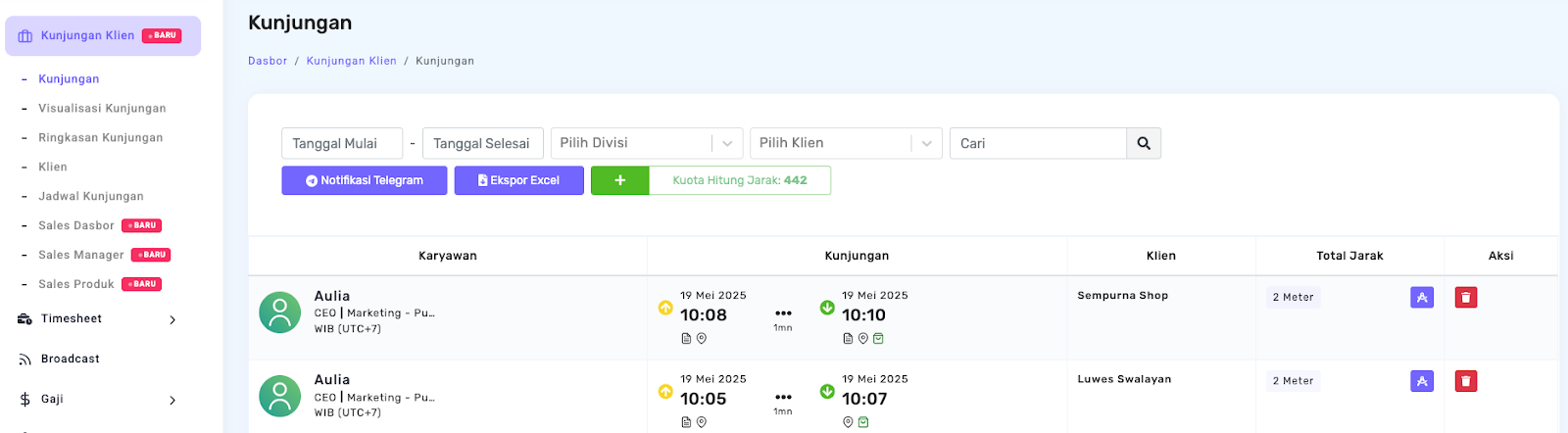1568x433 pixels.
Task: Click the purple distance icon for Luwes Swalayan
Action: tap(1421, 381)
